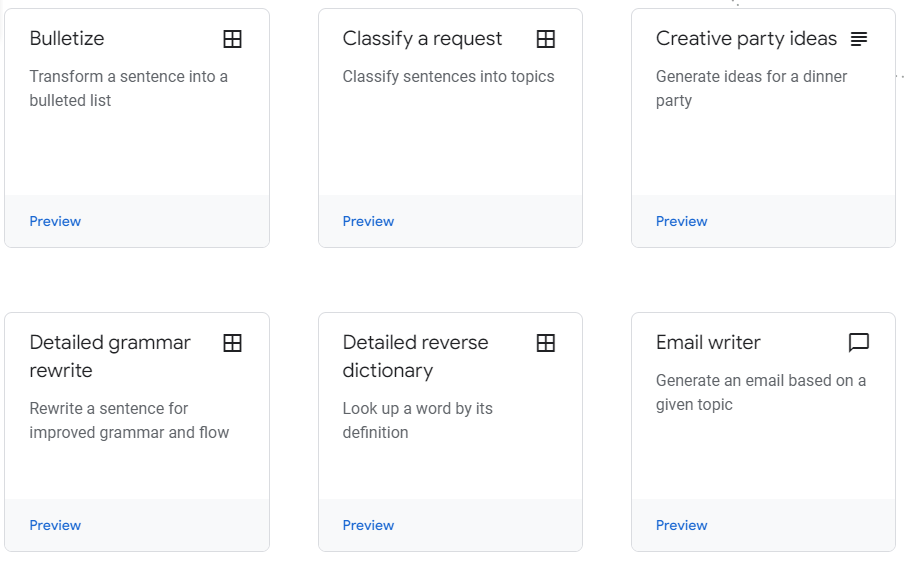The width and height of the screenshot is (907, 566).
Task: Open Preview for Email writer
Action: pos(681,525)
